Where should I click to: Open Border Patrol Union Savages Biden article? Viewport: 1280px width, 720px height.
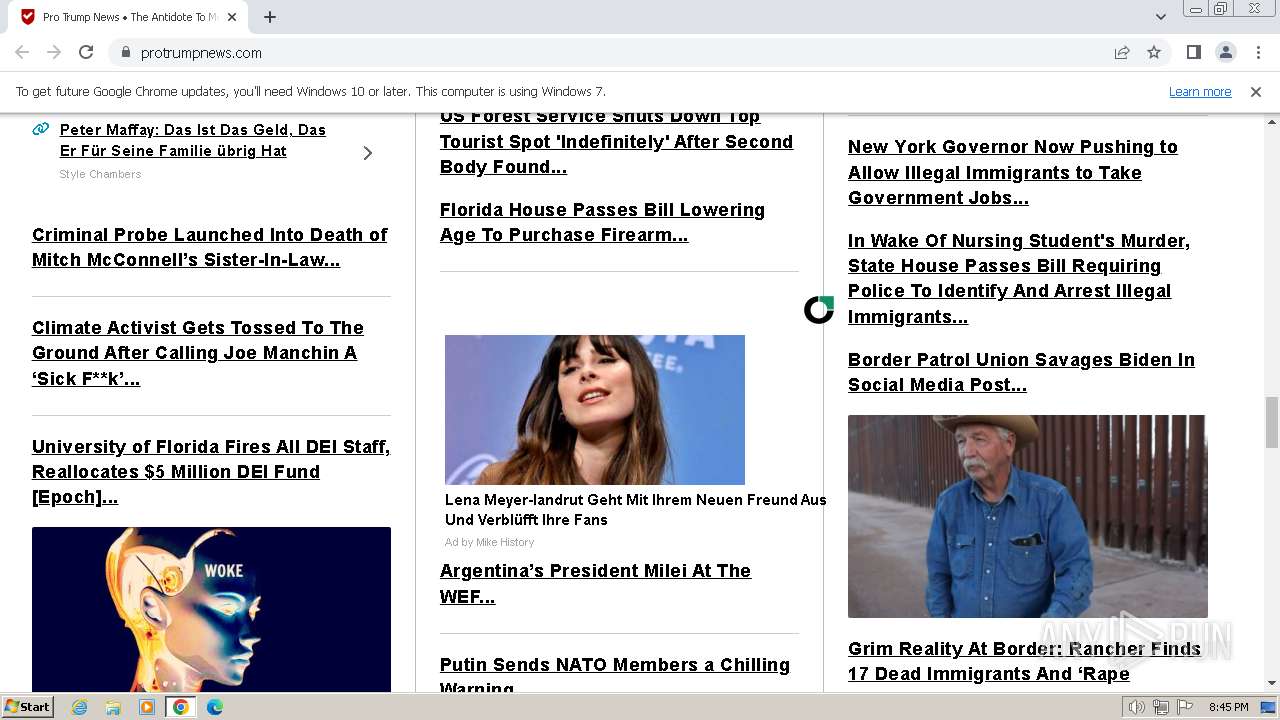(1021, 372)
